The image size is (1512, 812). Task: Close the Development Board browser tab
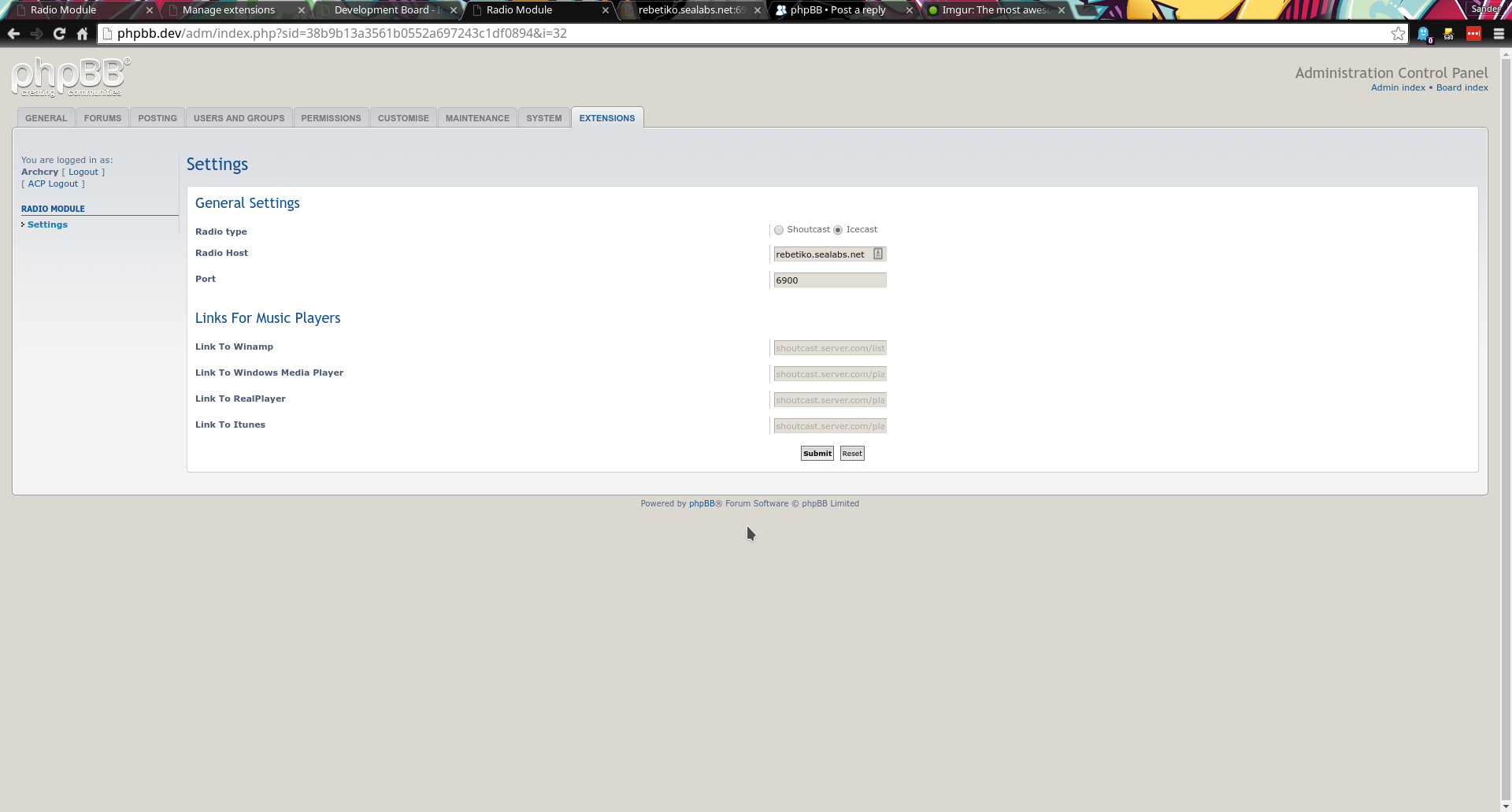tap(454, 10)
